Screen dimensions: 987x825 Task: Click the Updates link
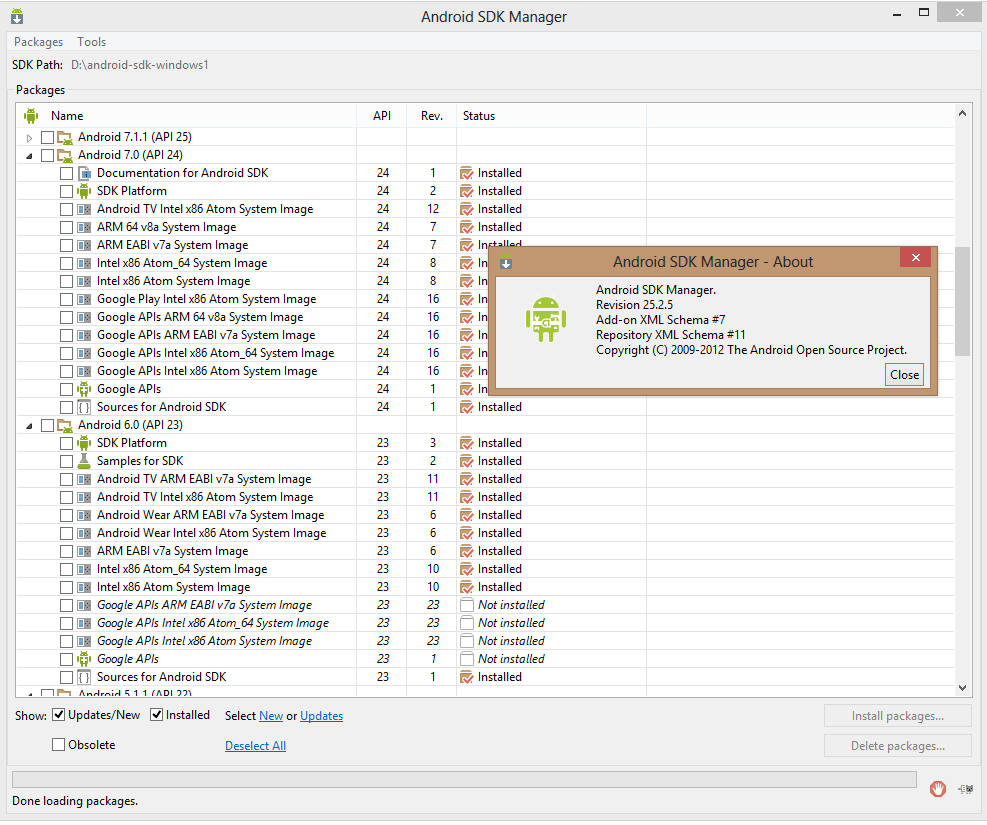point(322,716)
